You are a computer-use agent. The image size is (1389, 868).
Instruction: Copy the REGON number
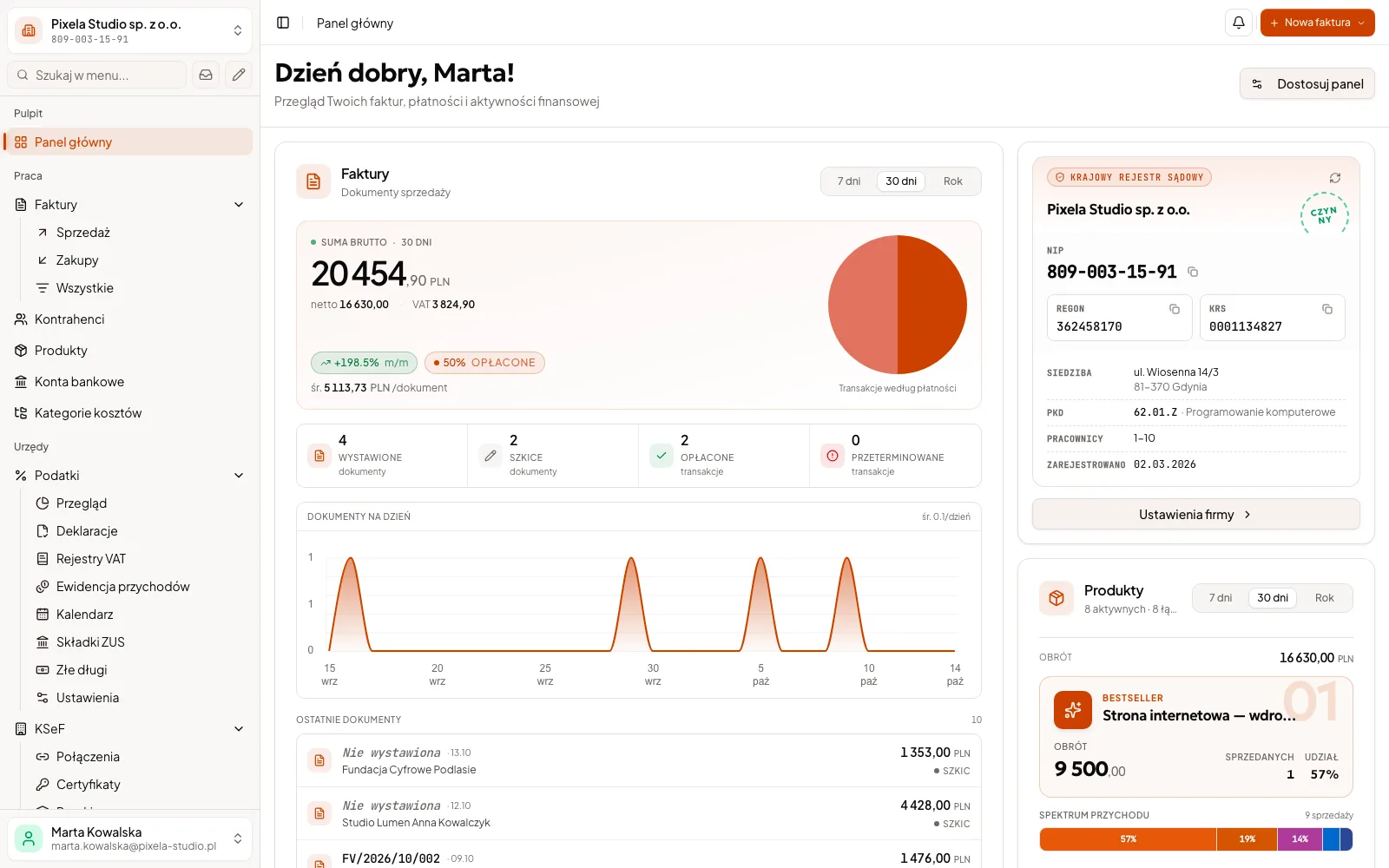[x=1175, y=309]
